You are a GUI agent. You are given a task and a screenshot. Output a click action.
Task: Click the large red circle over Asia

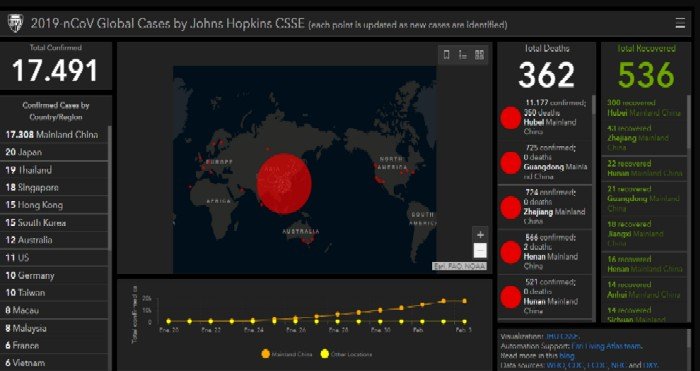tap(284, 184)
